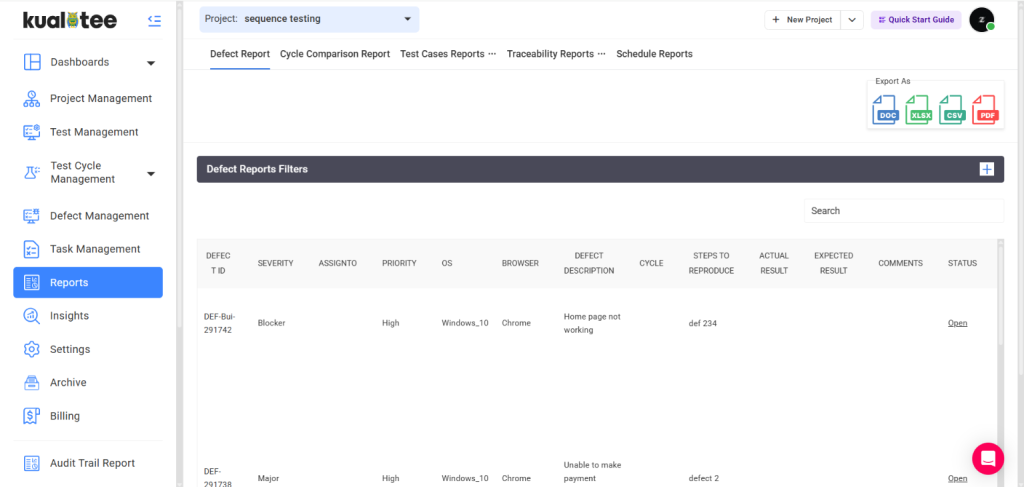The image size is (1024, 487).
Task: Export report as PDF file
Action: pos(986,111)
